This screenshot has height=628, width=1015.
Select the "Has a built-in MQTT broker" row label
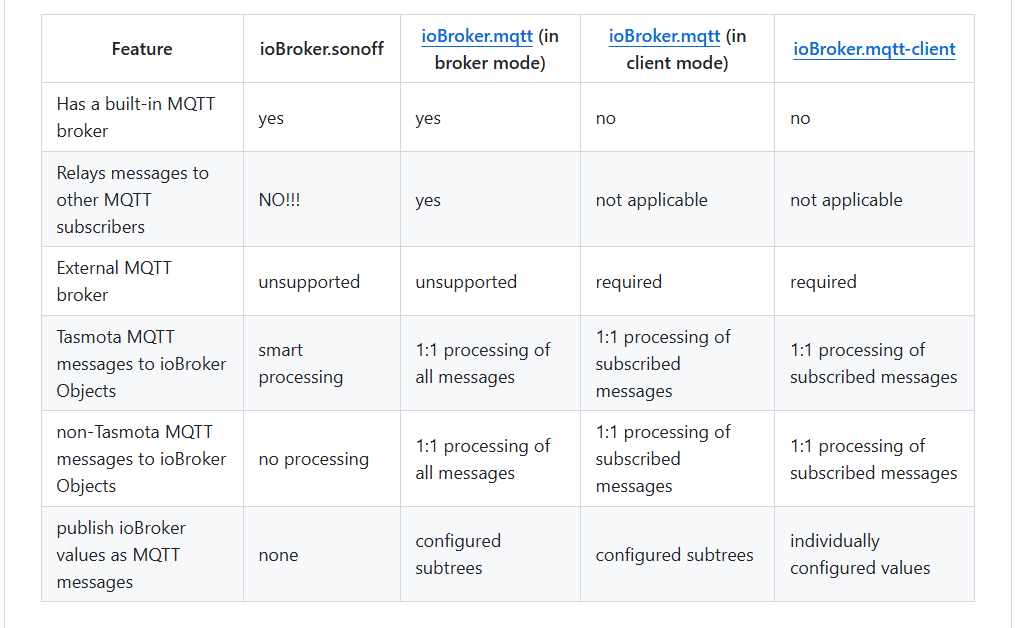point(135,117)
